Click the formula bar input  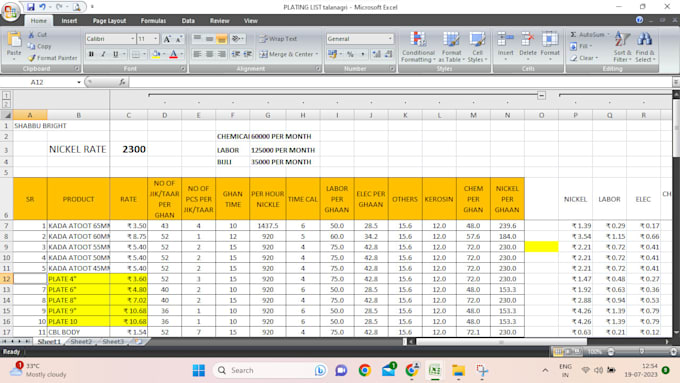pyautogui.click(x=401, y=82)
